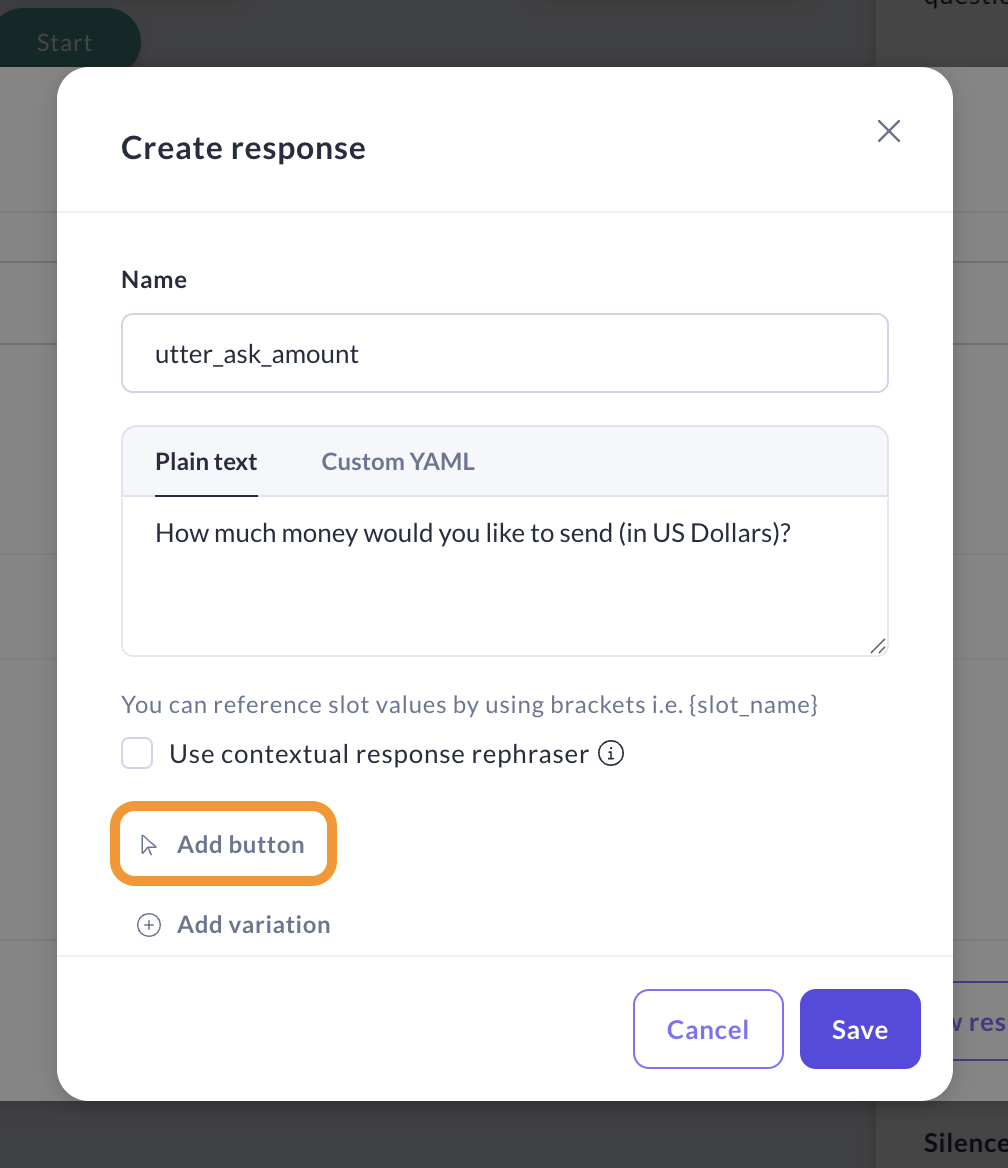Click the Silence label in background
Viewport: 1008px width, 1168px height.
click(964, 1142)
